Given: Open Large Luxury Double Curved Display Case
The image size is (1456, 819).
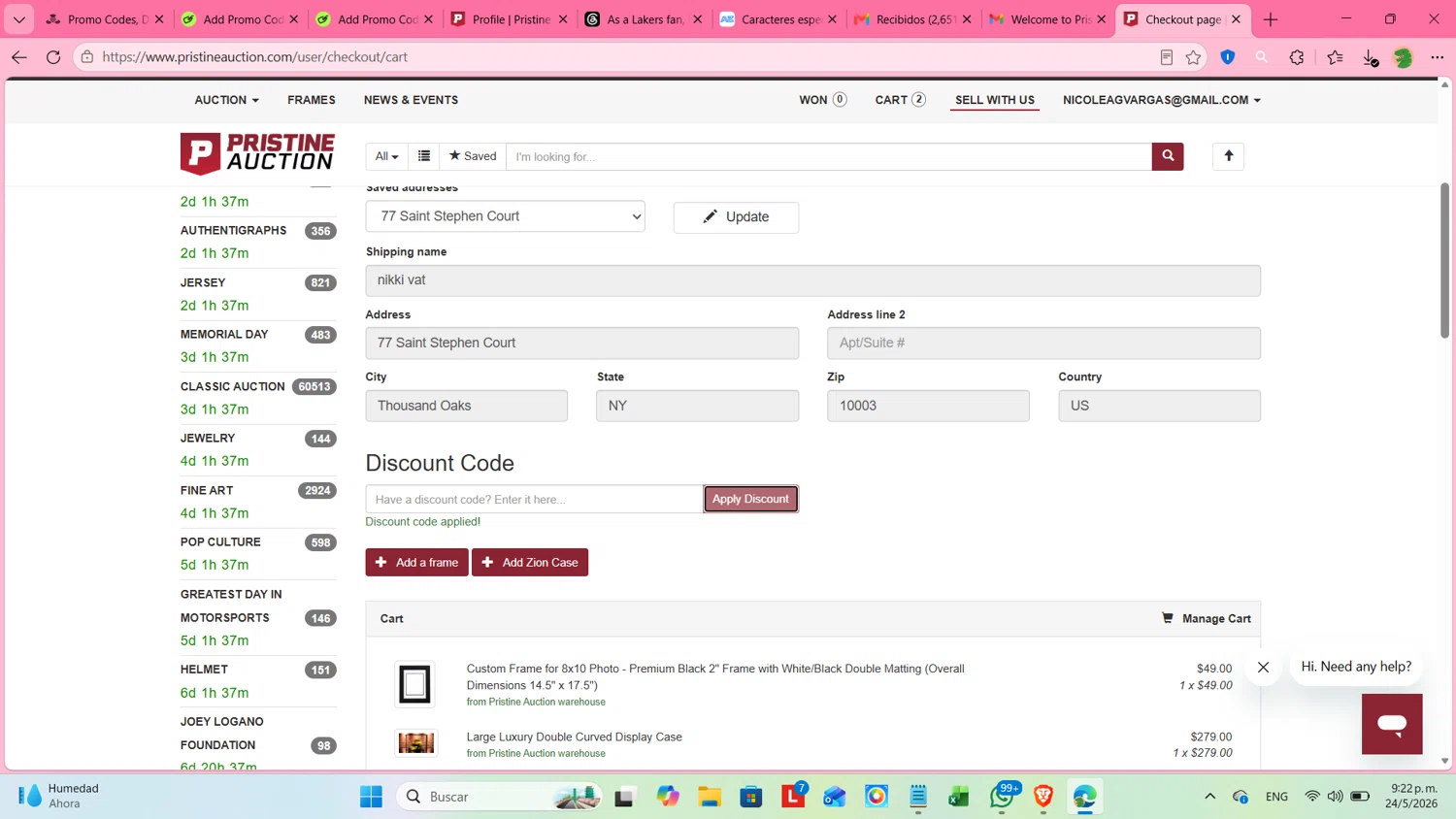Looking at the screenshot, I should 574,737.
